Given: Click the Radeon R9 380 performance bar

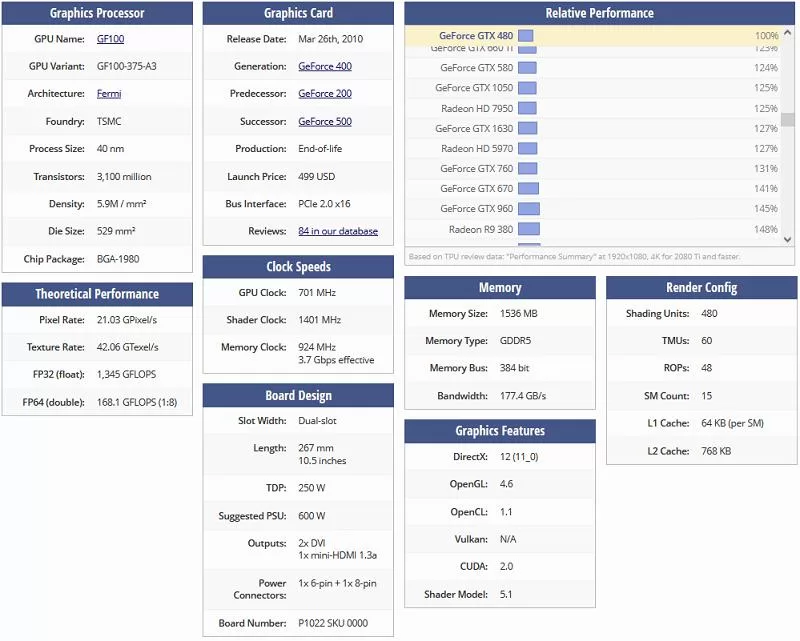Looking at the screenshot, I should (x=529, y=229).
